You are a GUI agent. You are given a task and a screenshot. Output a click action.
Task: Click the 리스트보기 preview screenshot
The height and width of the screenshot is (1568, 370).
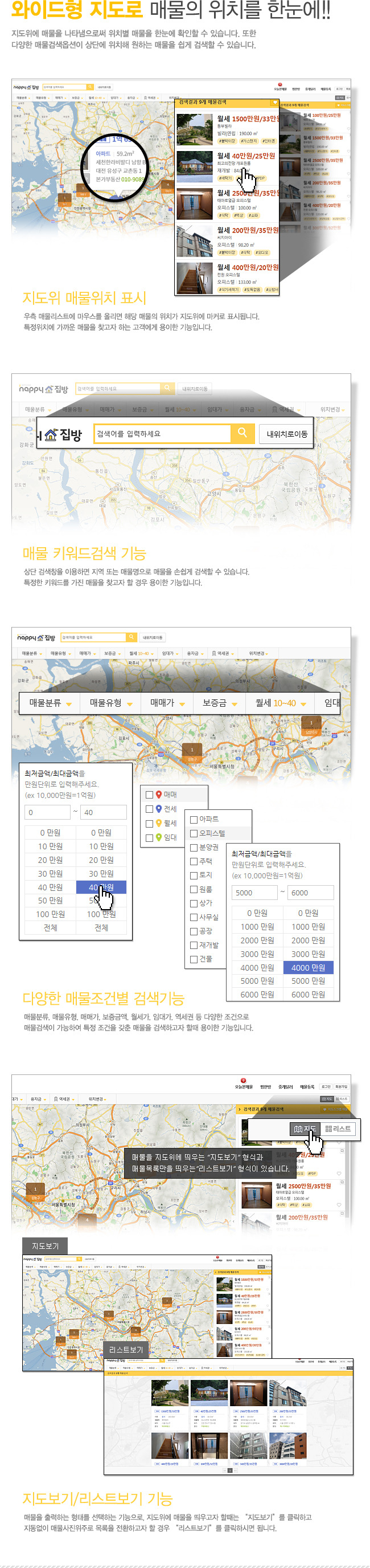point(228,1417)
